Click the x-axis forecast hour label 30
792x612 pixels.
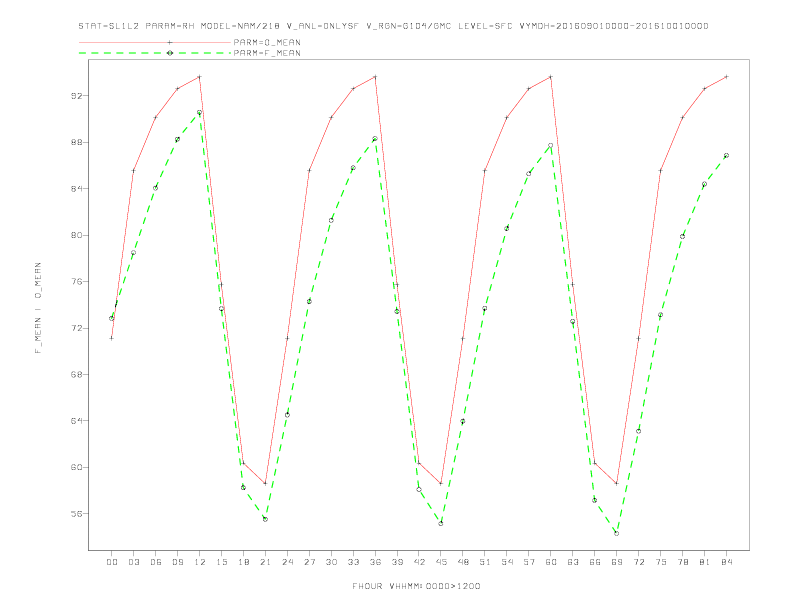click(331, 562)
